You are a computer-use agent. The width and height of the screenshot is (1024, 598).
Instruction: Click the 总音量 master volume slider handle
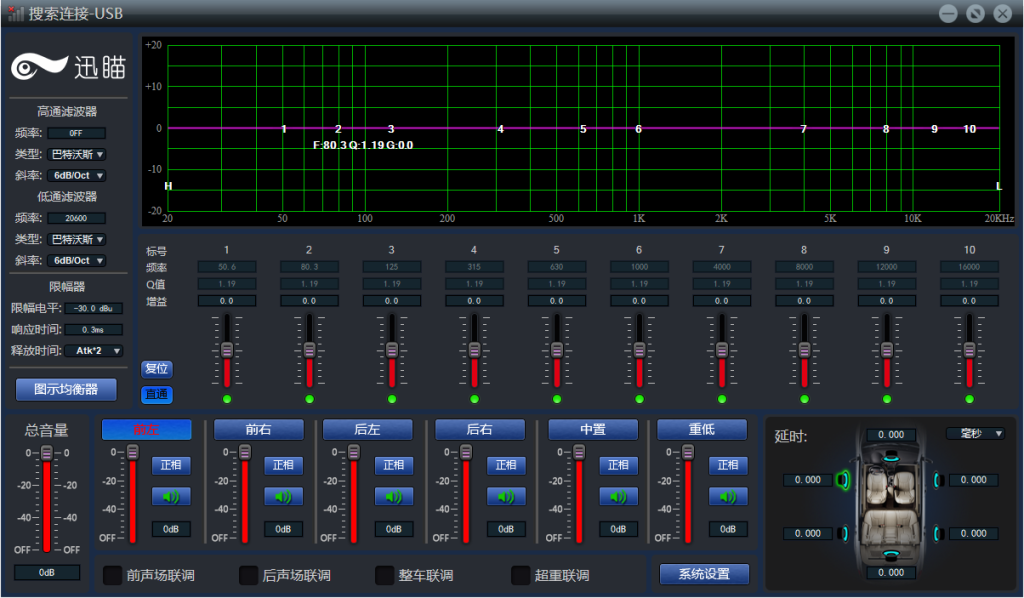point(46,452)
